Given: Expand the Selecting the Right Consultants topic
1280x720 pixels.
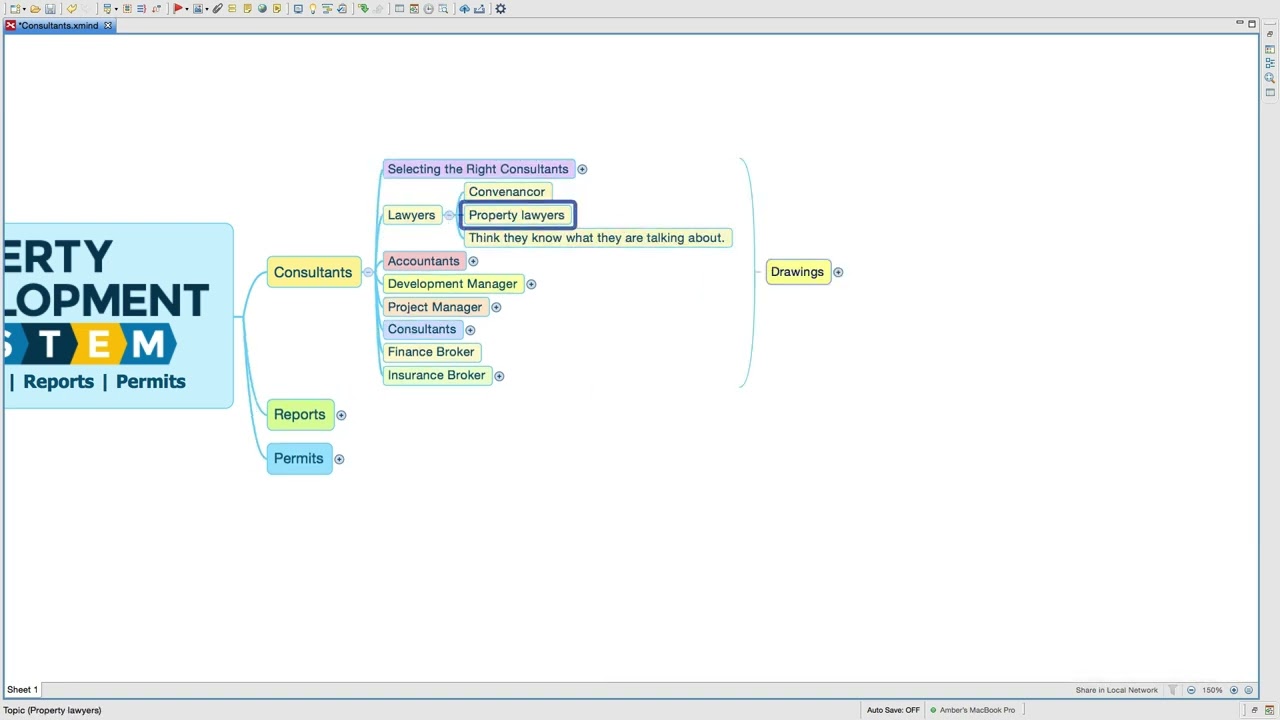Looking at the screenshot, I should [582, 169].
